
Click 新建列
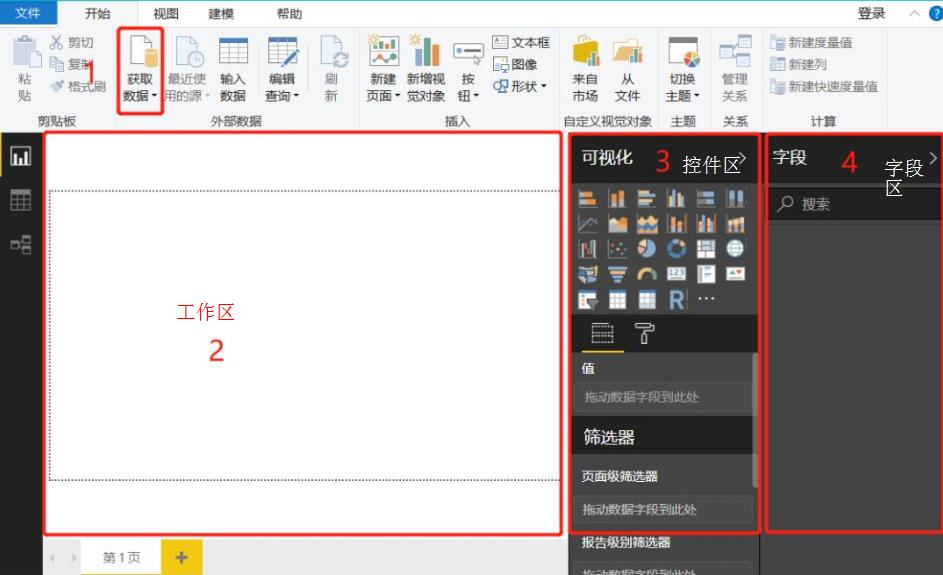point(799,64)
